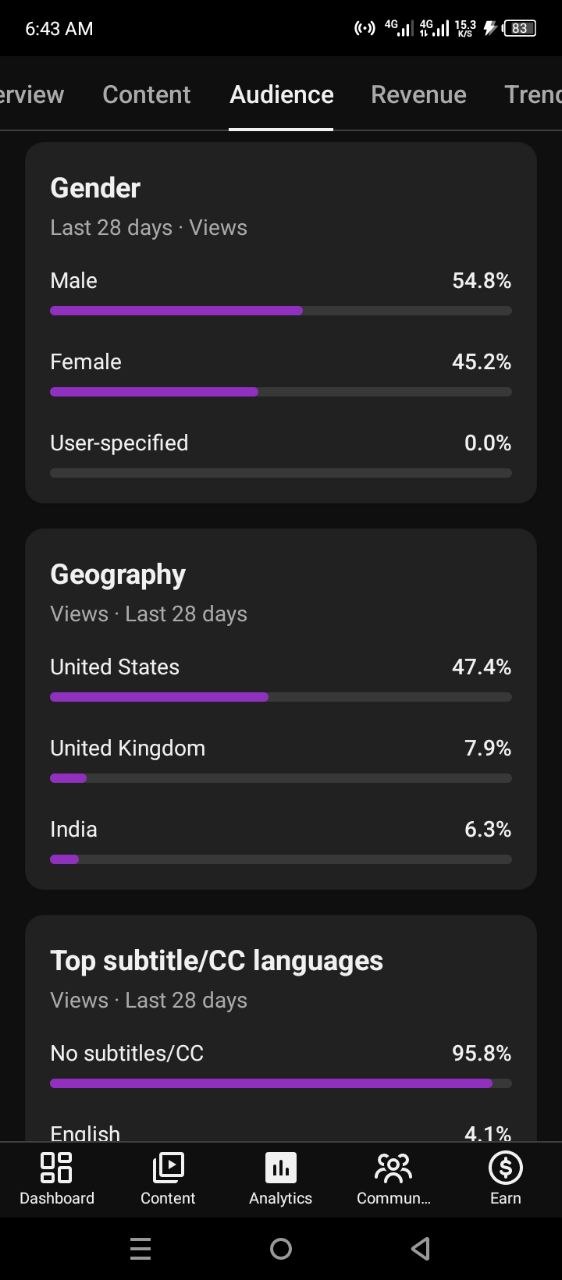Tap the Android home circle button
Image resolution: width=562 pixels, height=1280 pixels.
coord(281,1248)
